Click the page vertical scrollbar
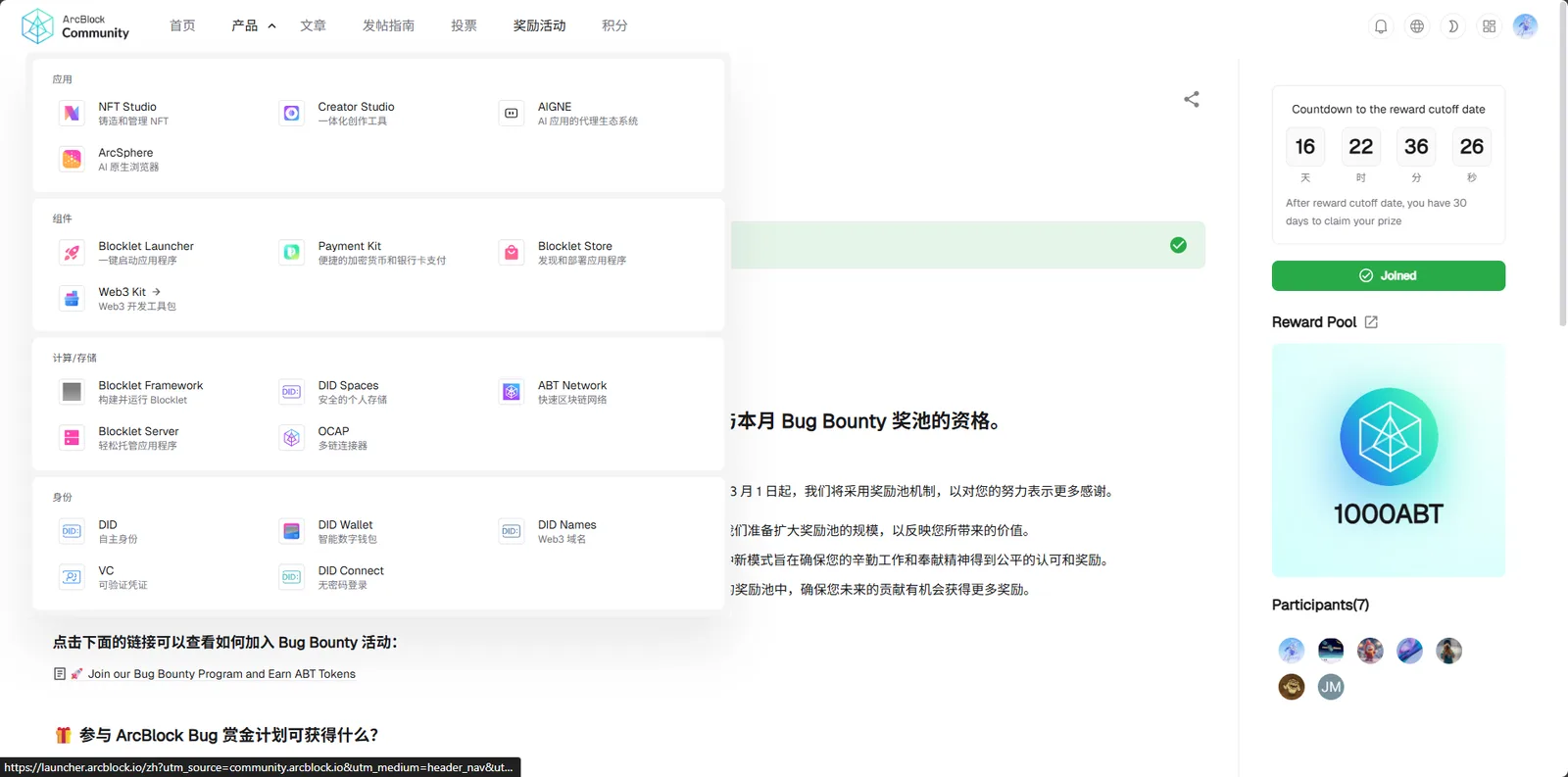 pyautogui.click(x=1562, y=167)
